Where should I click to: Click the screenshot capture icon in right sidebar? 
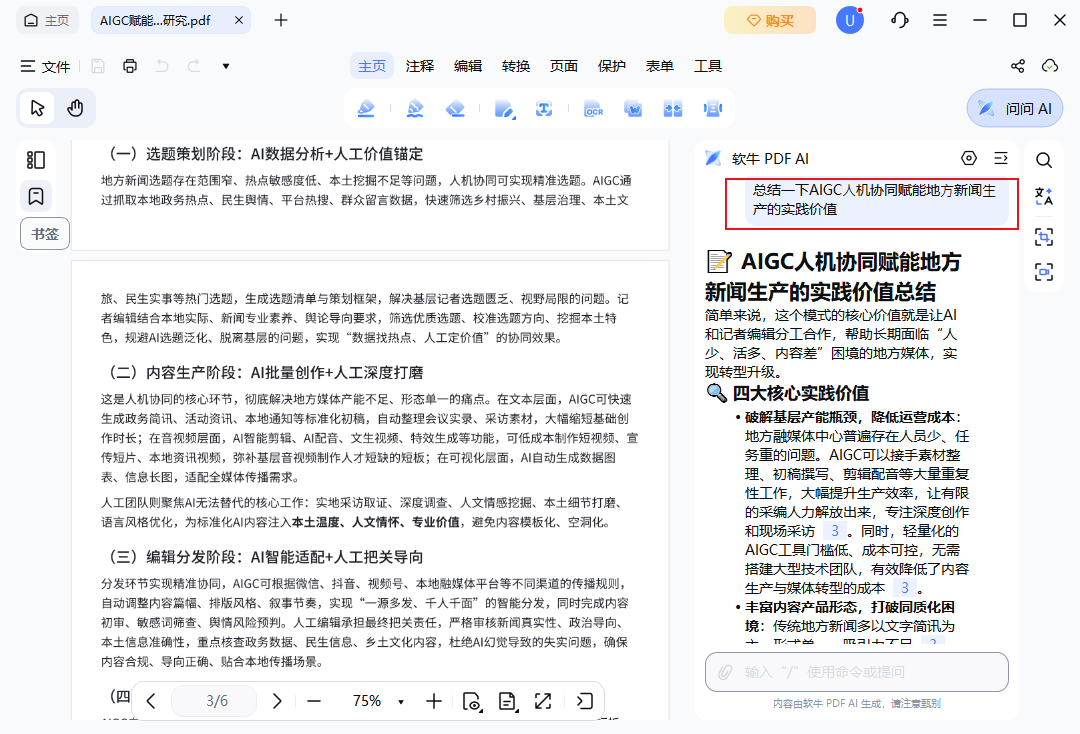point(1043,271)
